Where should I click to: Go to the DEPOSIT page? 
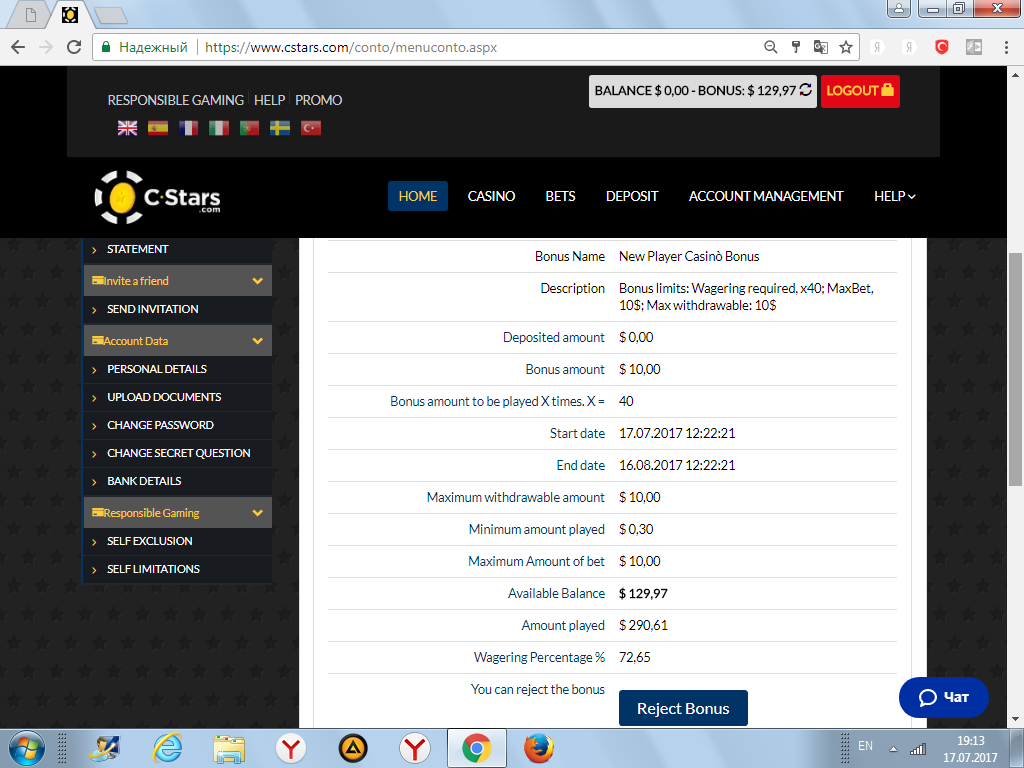632,196
